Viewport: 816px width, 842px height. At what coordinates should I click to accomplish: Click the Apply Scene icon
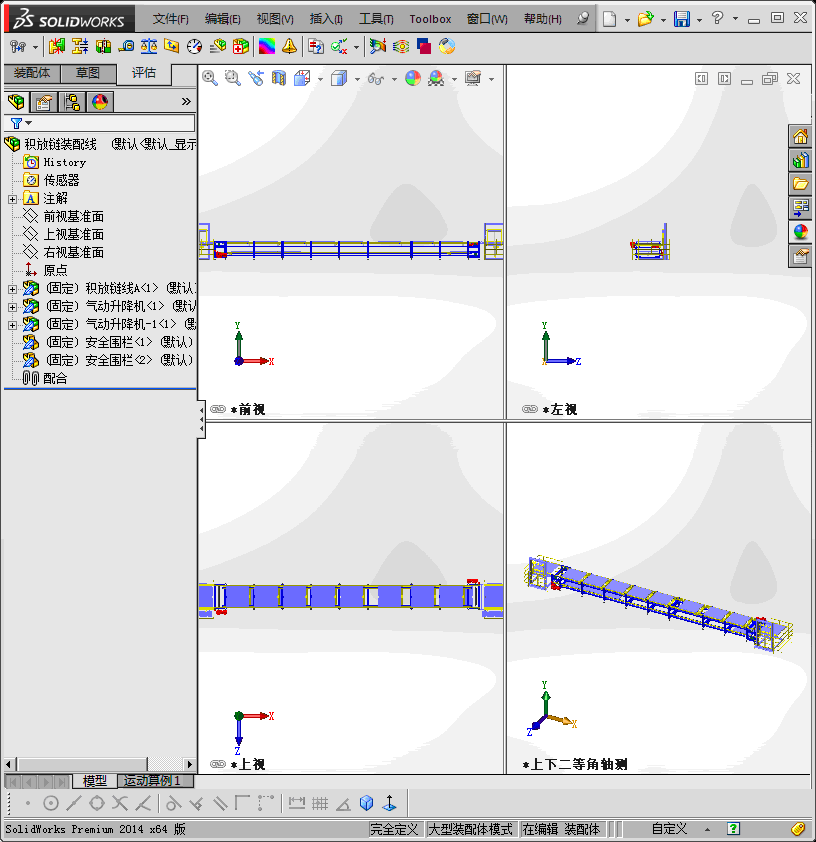pyautogui.click(x=436, y=78)
